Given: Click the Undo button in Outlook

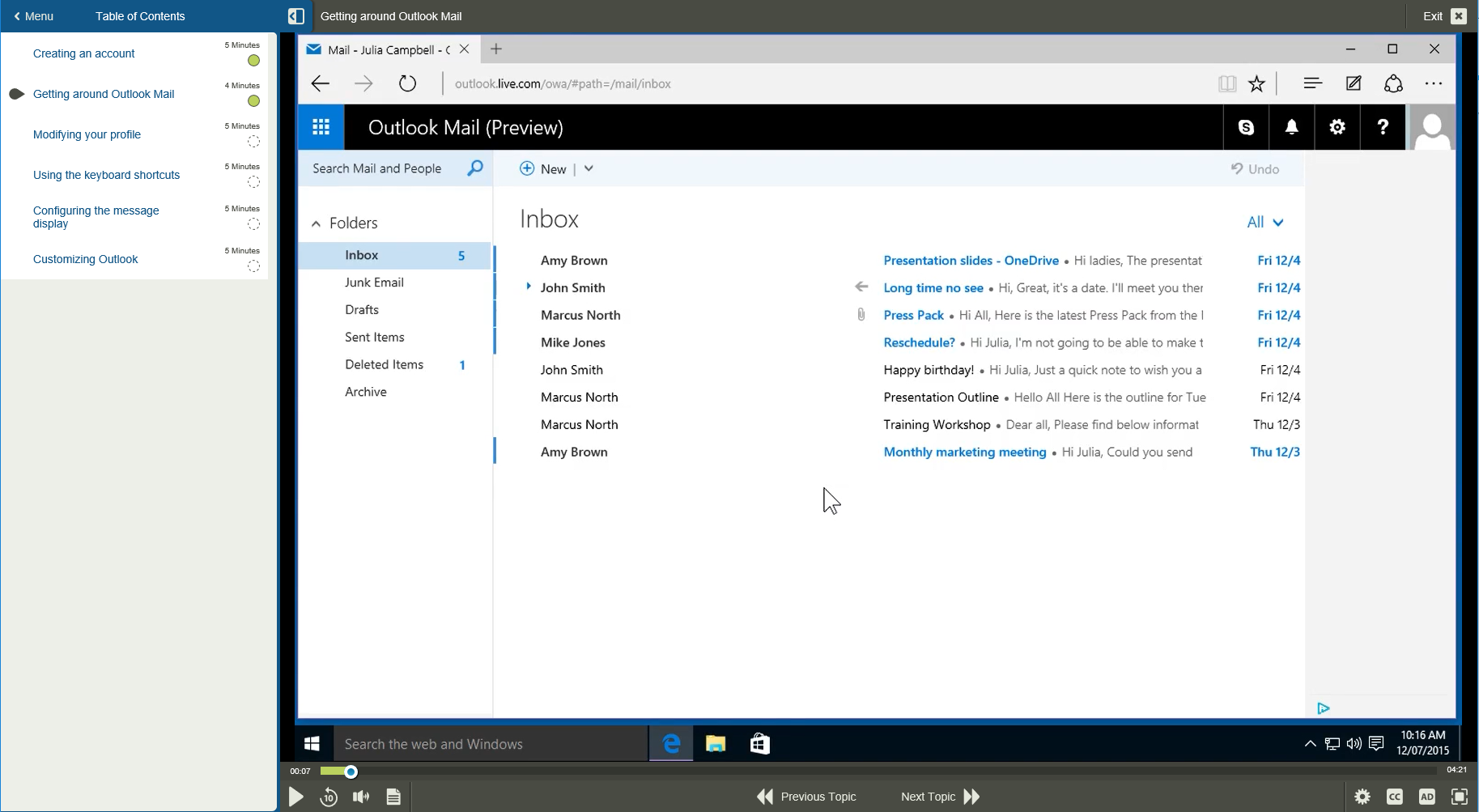Looking at the screenshot, I should [x=1256, y=168].
